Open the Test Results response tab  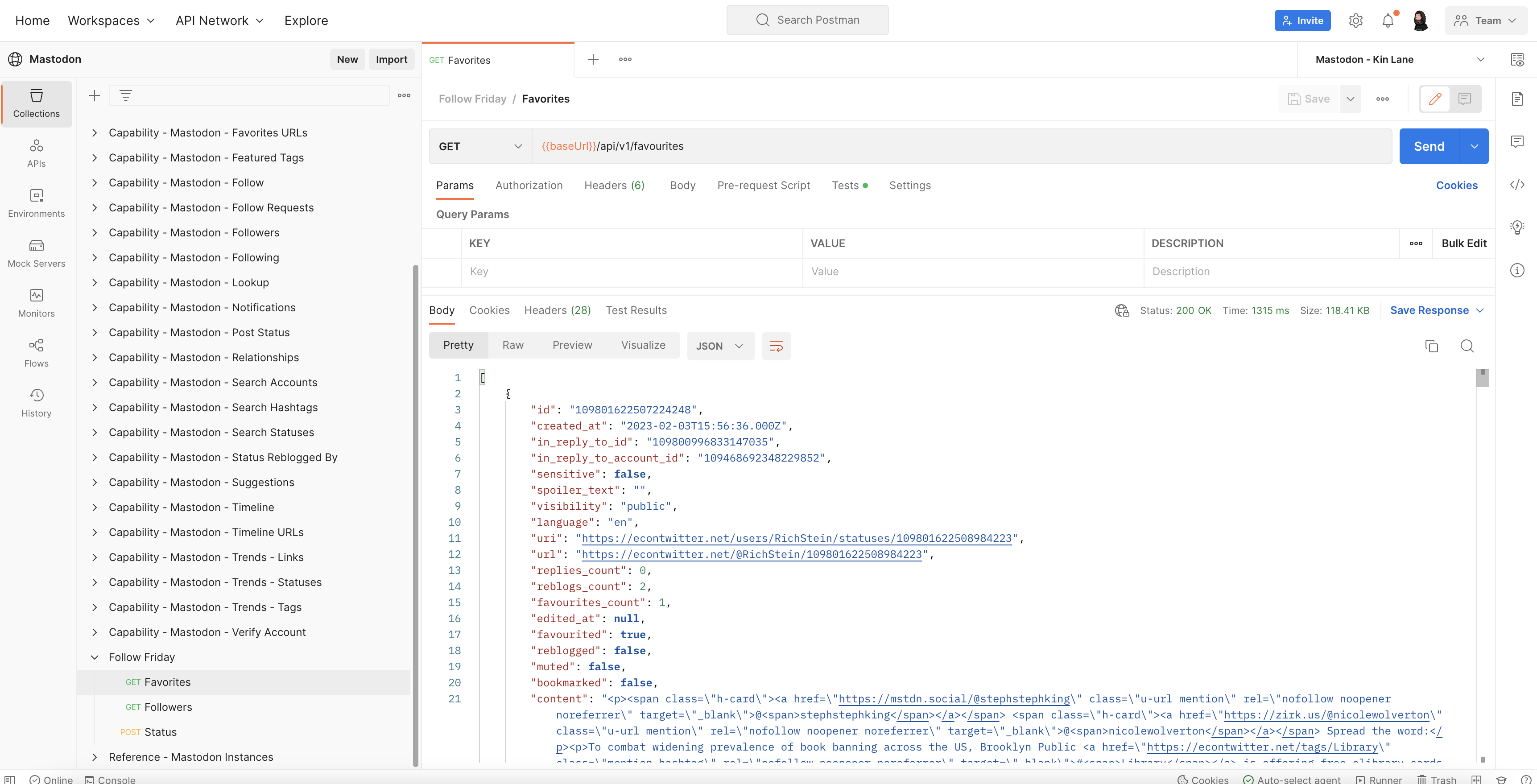click(636, 310)
